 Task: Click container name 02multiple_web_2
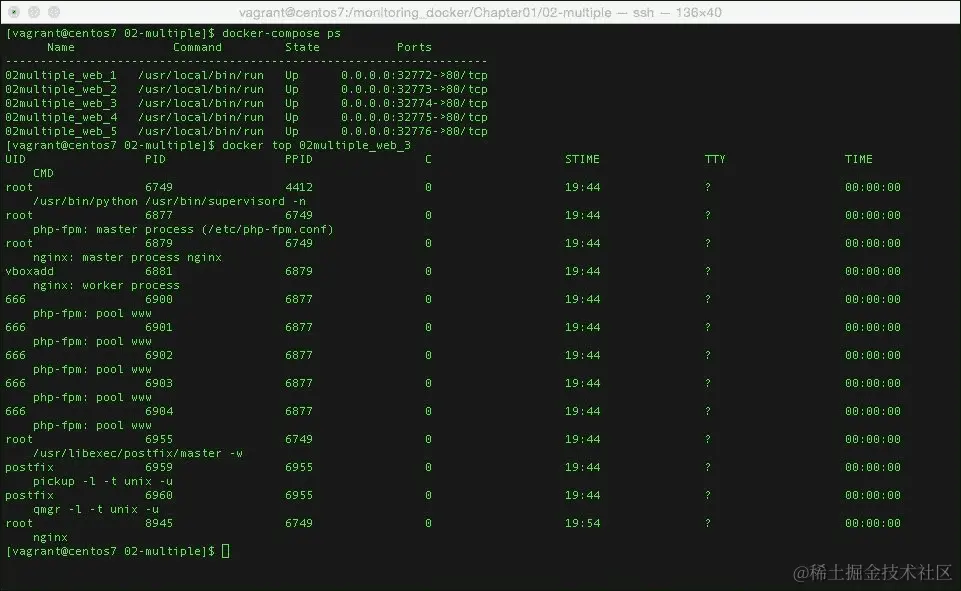61,90
